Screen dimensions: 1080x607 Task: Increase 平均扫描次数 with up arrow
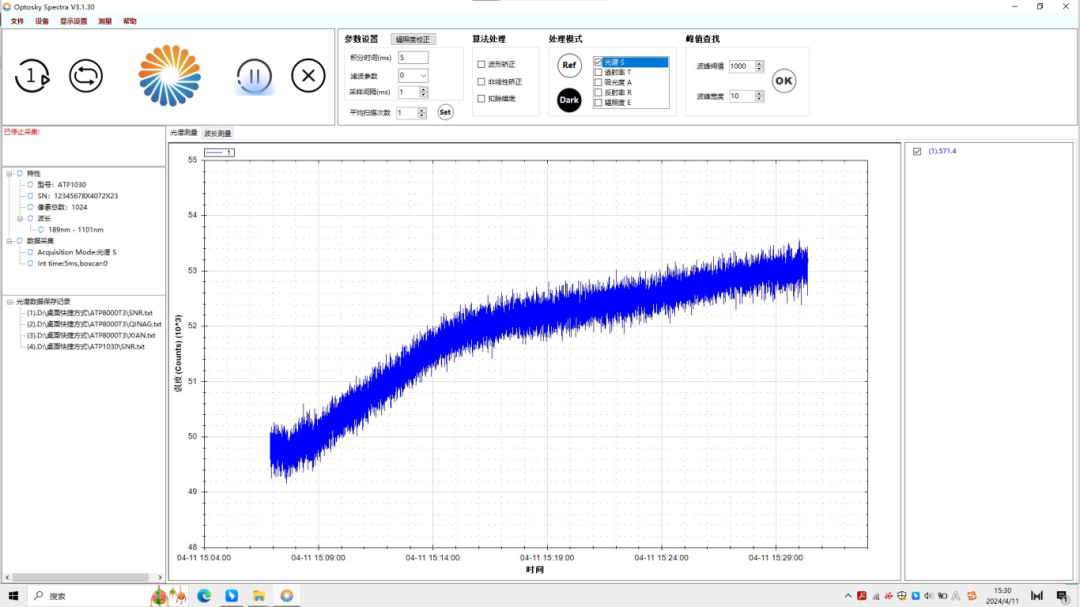pyautogui.click(x=422, y=110)
